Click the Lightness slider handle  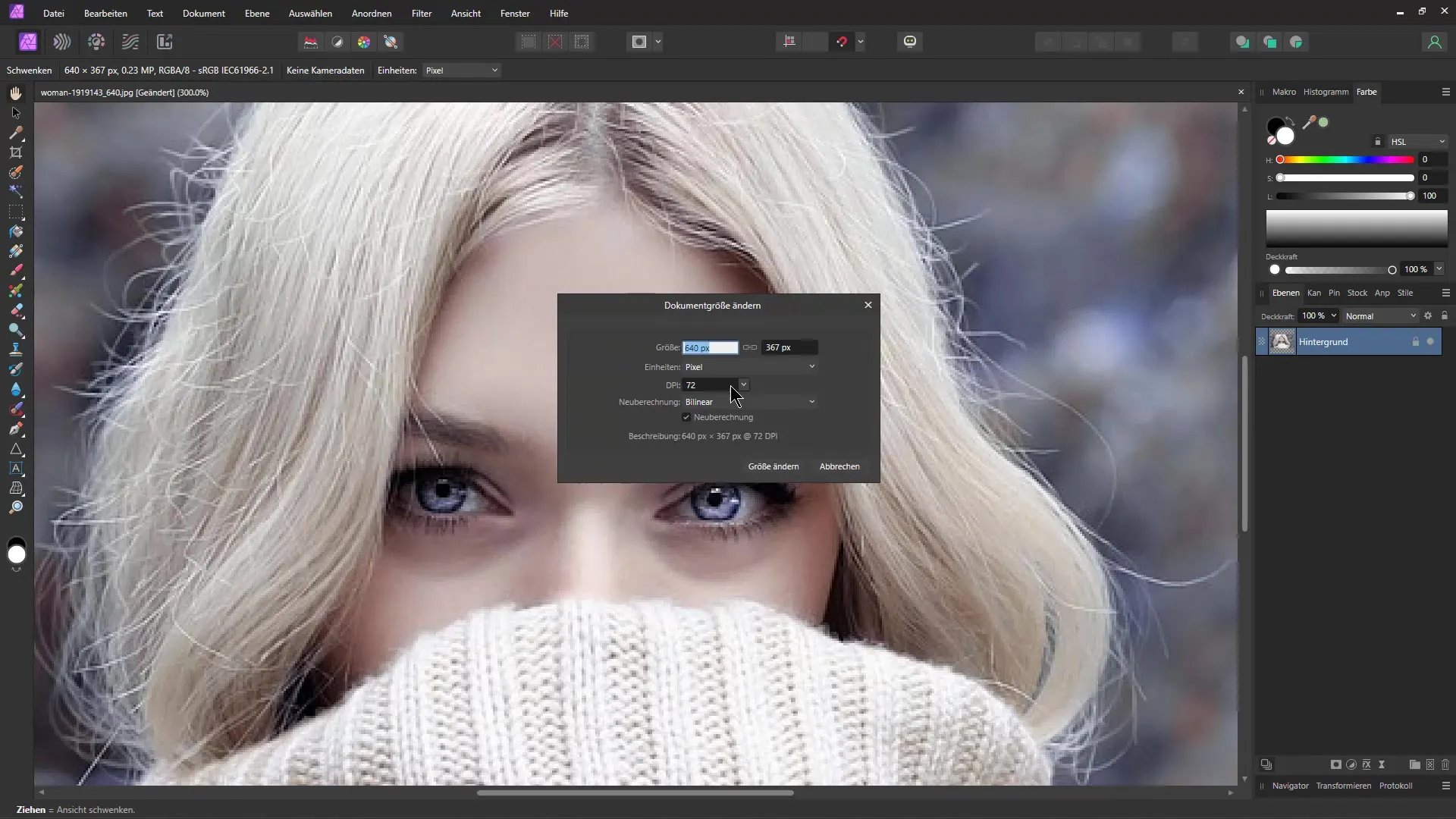point(1410,196)
